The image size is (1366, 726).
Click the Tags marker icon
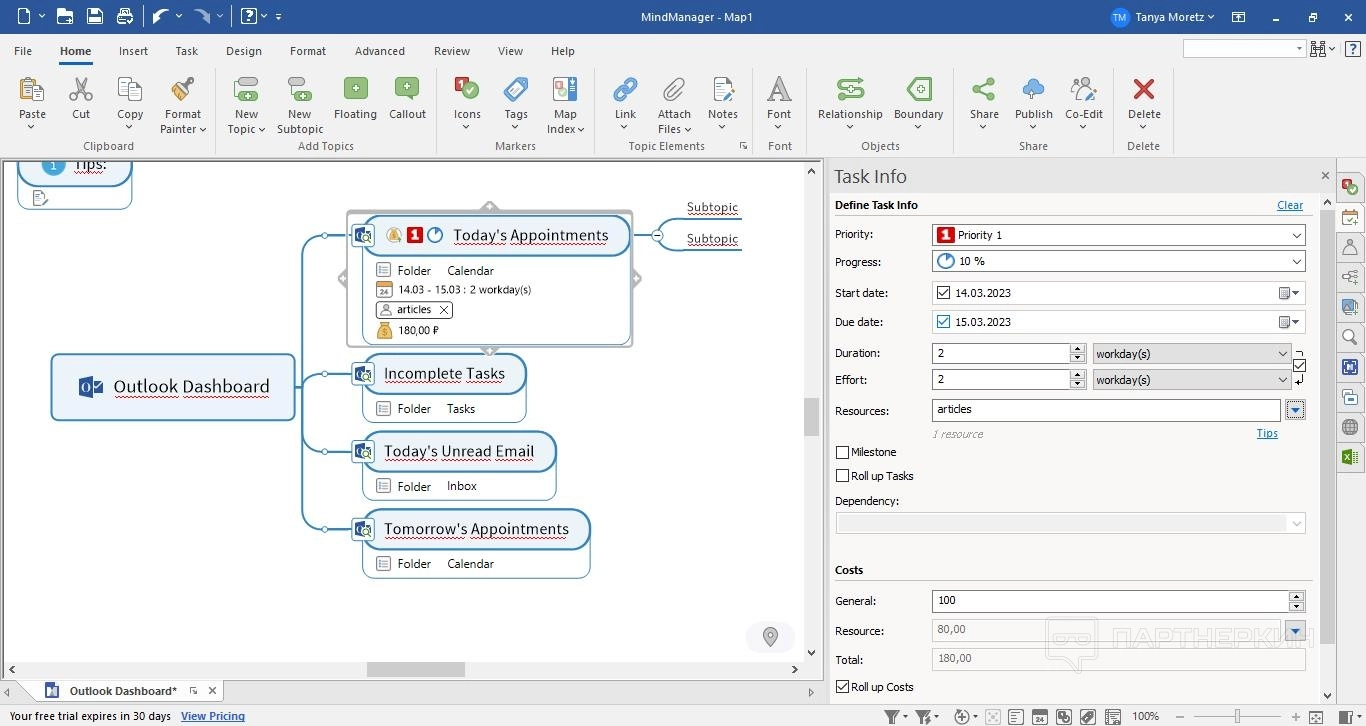coord(516,90)
